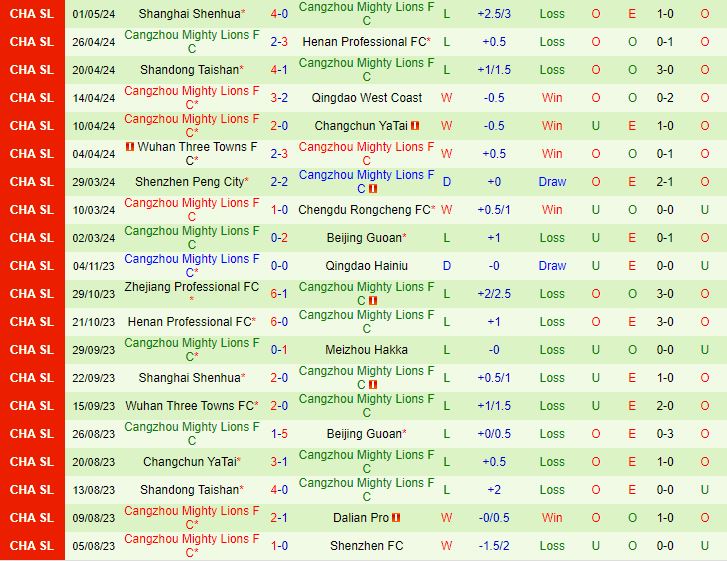Click score 2-2 versus Shenzhen Peng City
Screen dimensions: 727x561
[279, 182]
